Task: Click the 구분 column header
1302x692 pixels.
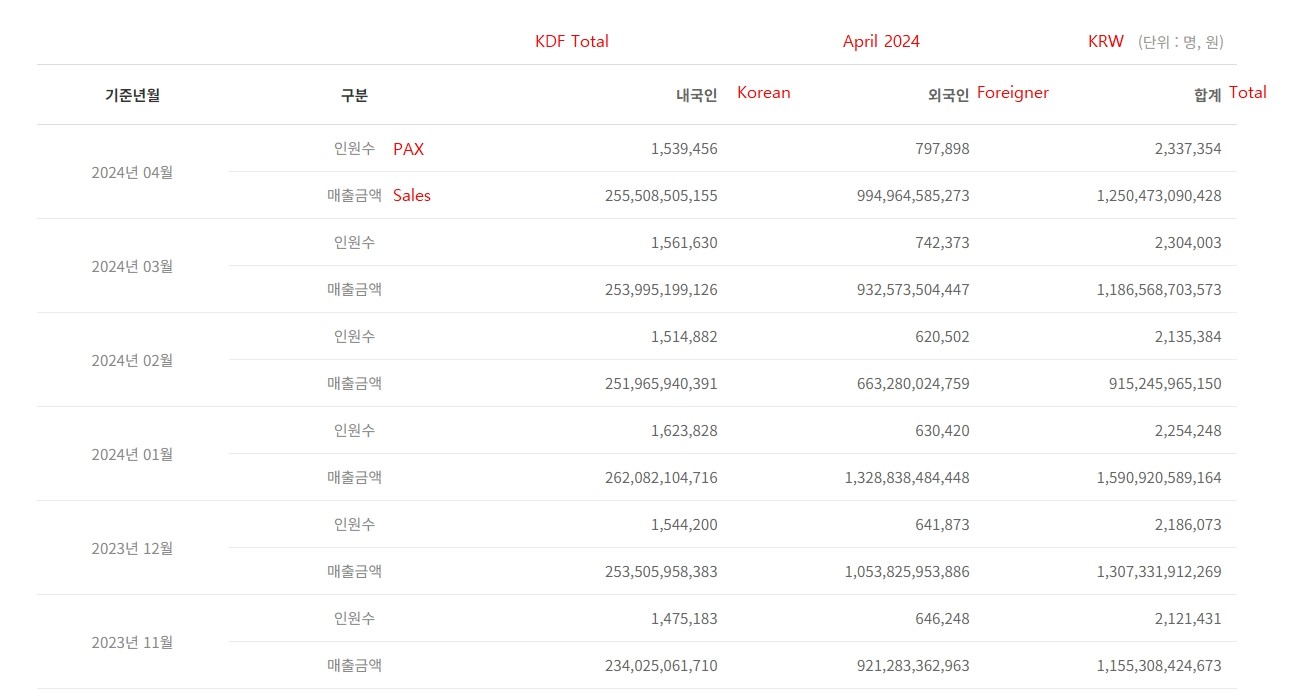Action: click(x=354, y=96)
